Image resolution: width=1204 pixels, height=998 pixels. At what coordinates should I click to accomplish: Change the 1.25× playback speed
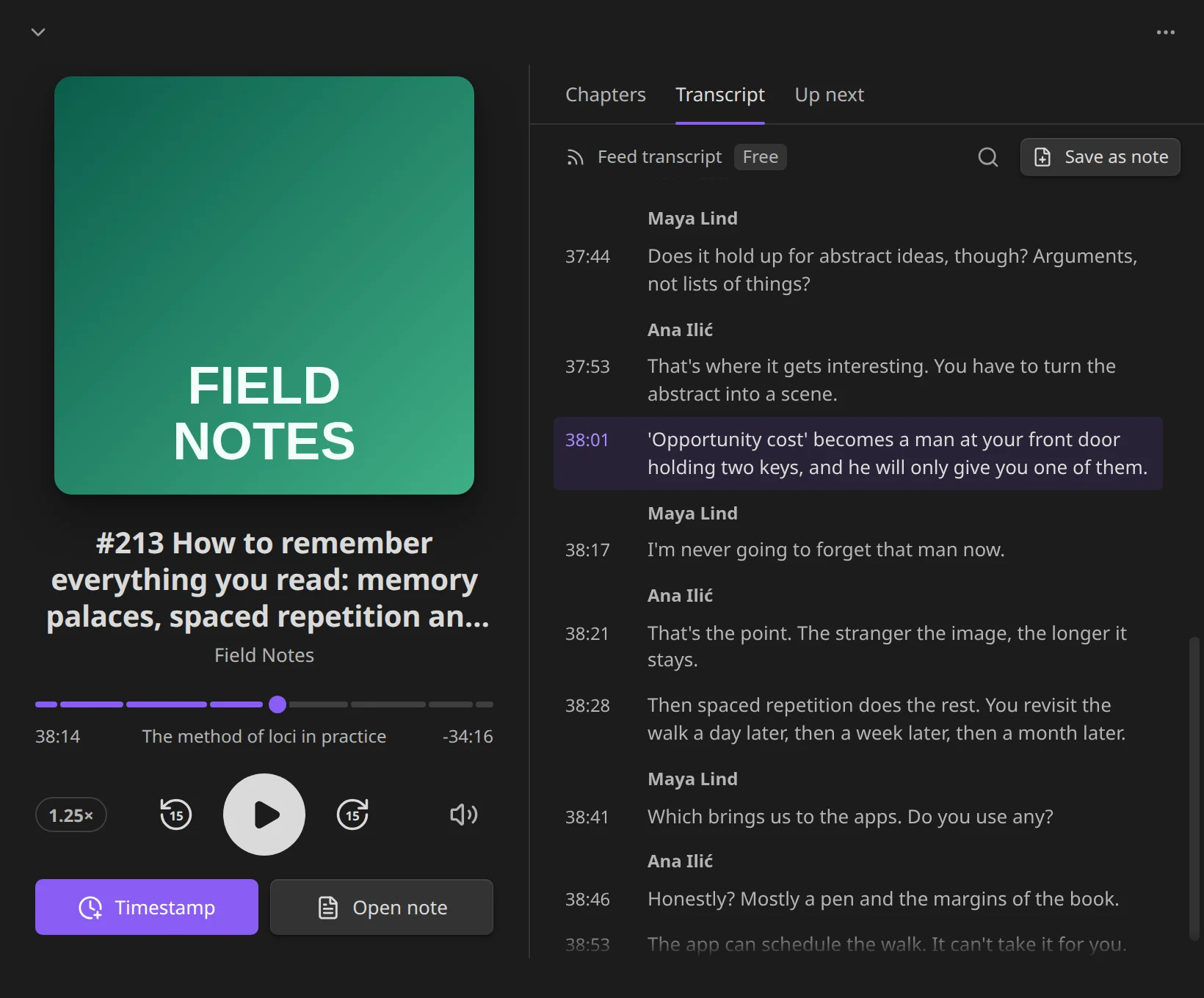pos(71,815)
